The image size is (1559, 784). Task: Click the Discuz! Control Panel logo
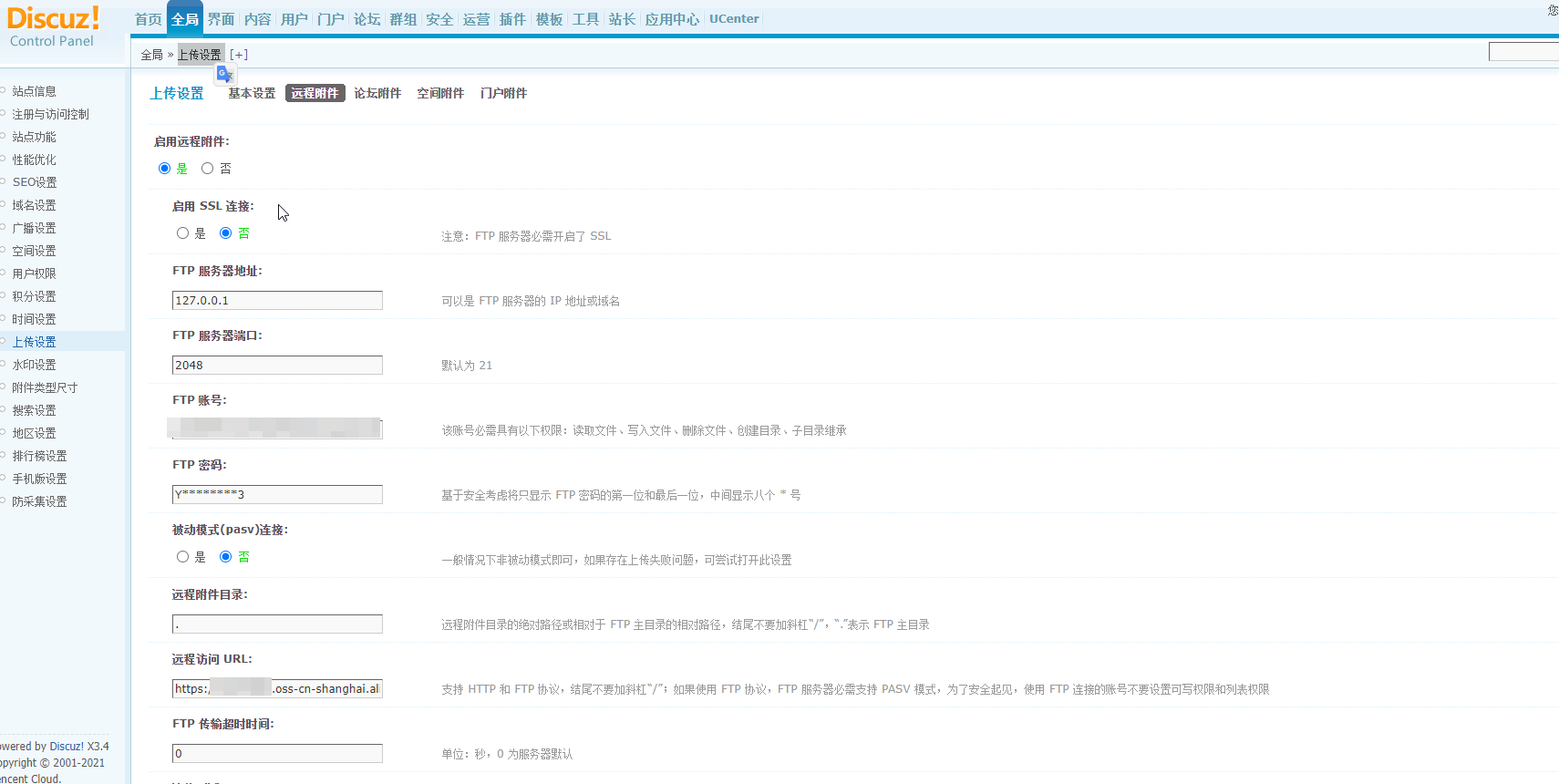click(x=53, y=27)
